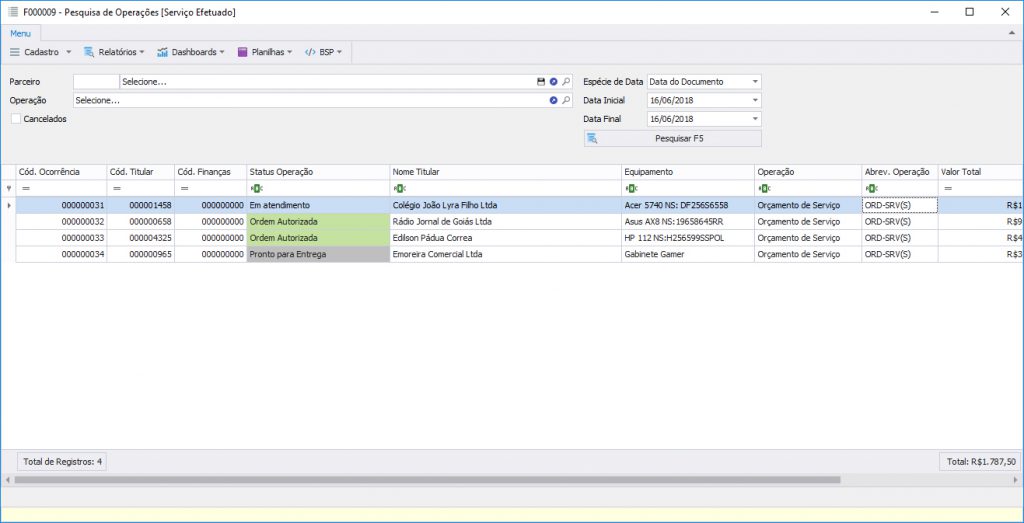Click the blue arrow icon in Operação field

pos(553,101)
